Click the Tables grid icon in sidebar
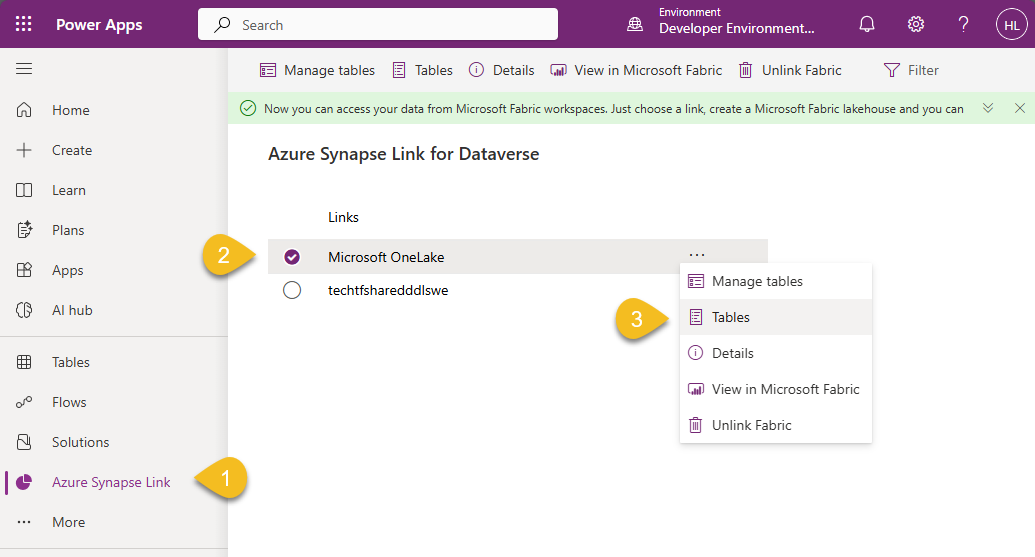Screen dimensions: 1035x557 pyautogui.click(x=24, y=362)
